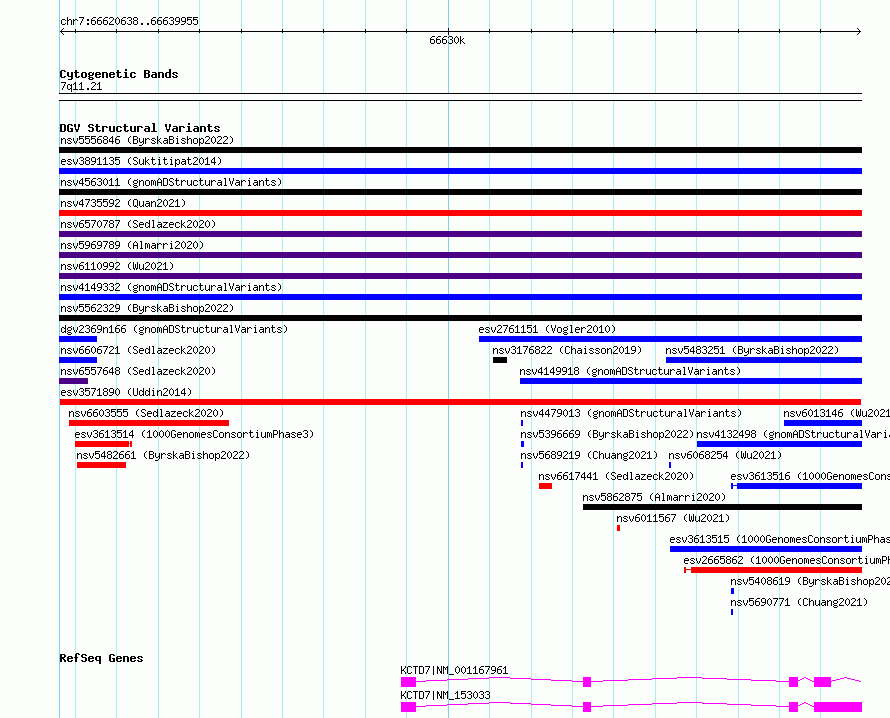This screenshot has width=890, height=718.
Task: Select the small purple bar of nsv6557648
Action: [73, 381]
